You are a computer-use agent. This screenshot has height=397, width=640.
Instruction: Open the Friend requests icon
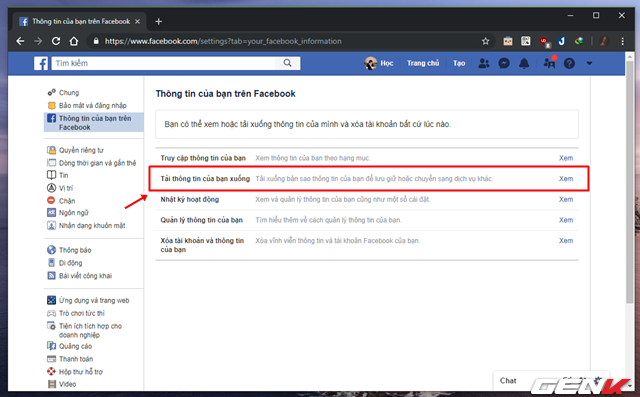484,63
